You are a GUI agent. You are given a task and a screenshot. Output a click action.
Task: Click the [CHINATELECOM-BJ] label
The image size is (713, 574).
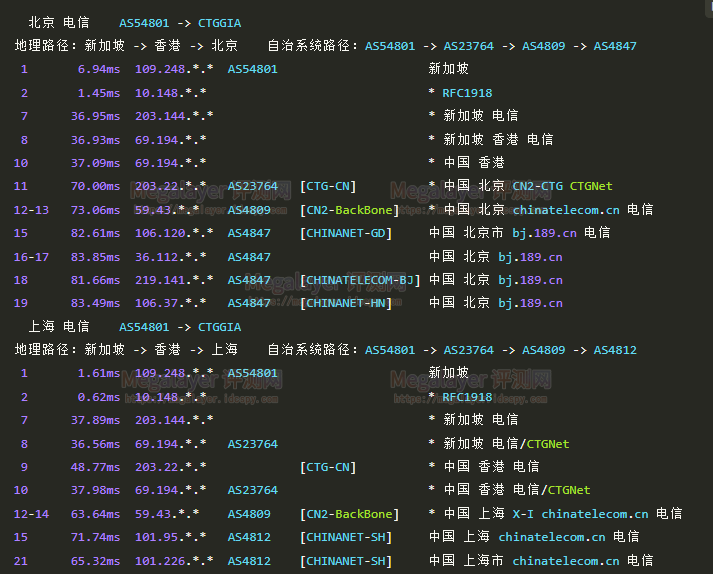[x=360, y=280]
